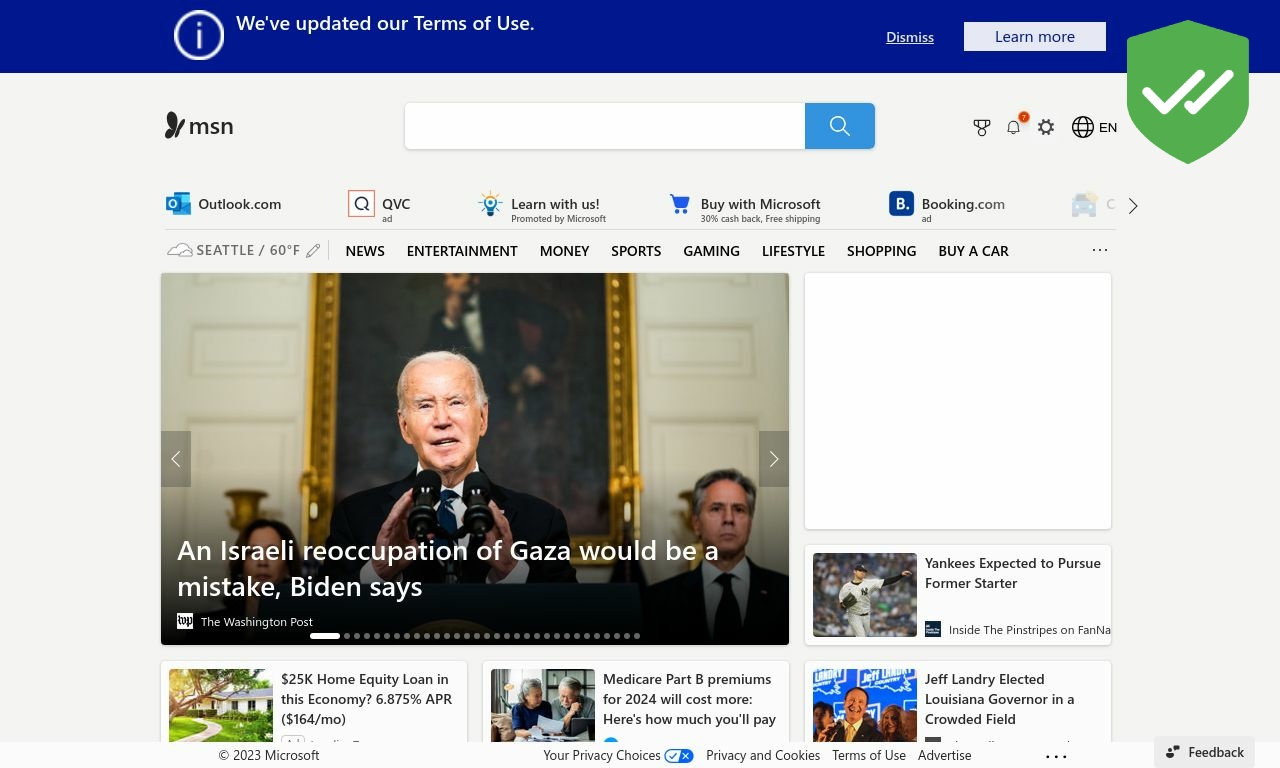This screenshot has width=1280, height=768.
Task: Go to the SHOPPING tab
Action: pos(881,251)
